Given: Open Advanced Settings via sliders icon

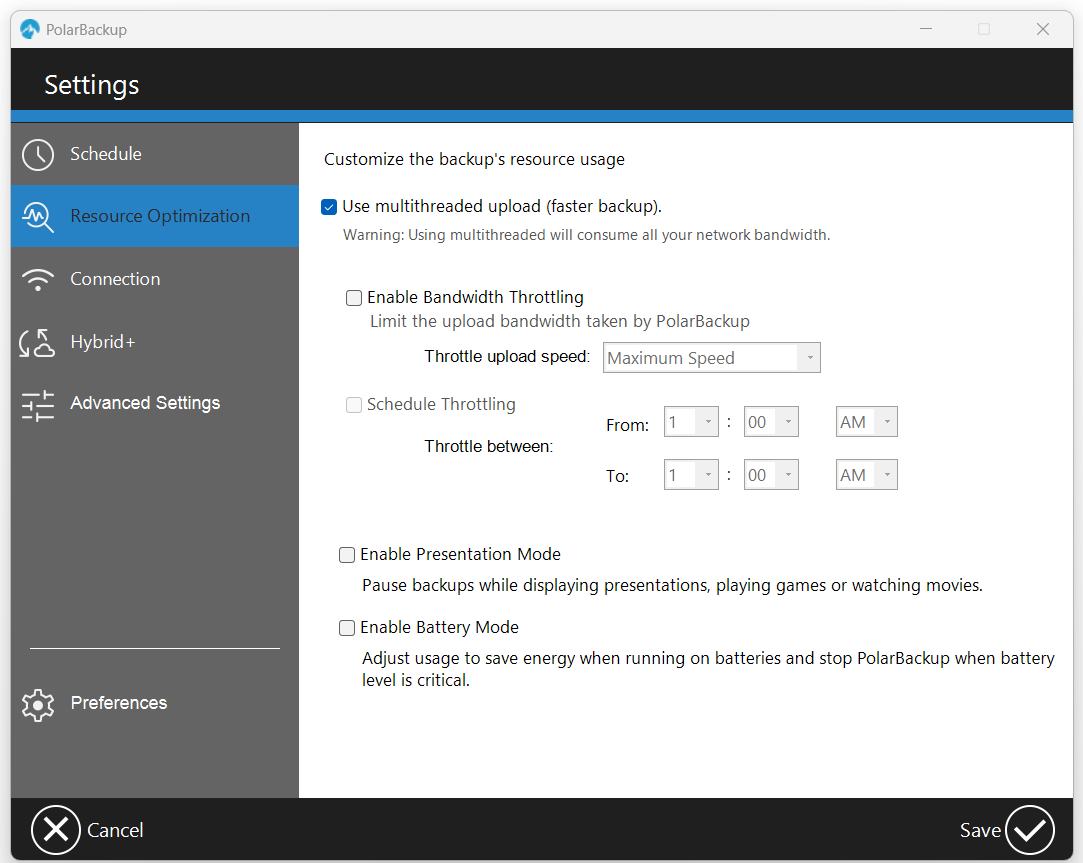Looking at the screenshot, I should click(x=37, y=404).
